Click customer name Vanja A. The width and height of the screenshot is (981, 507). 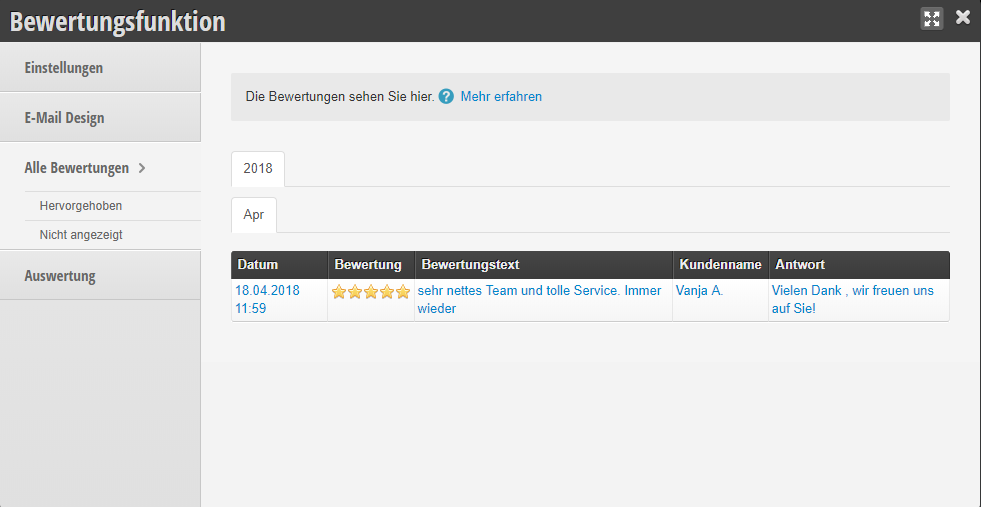(699, 291)
